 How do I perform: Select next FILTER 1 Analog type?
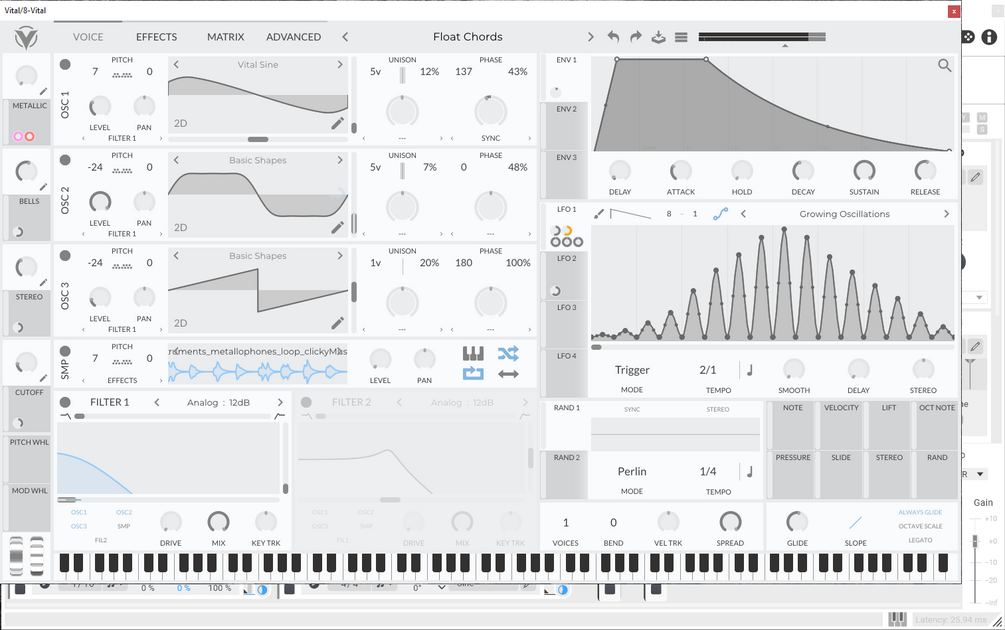tap(280, 402)
